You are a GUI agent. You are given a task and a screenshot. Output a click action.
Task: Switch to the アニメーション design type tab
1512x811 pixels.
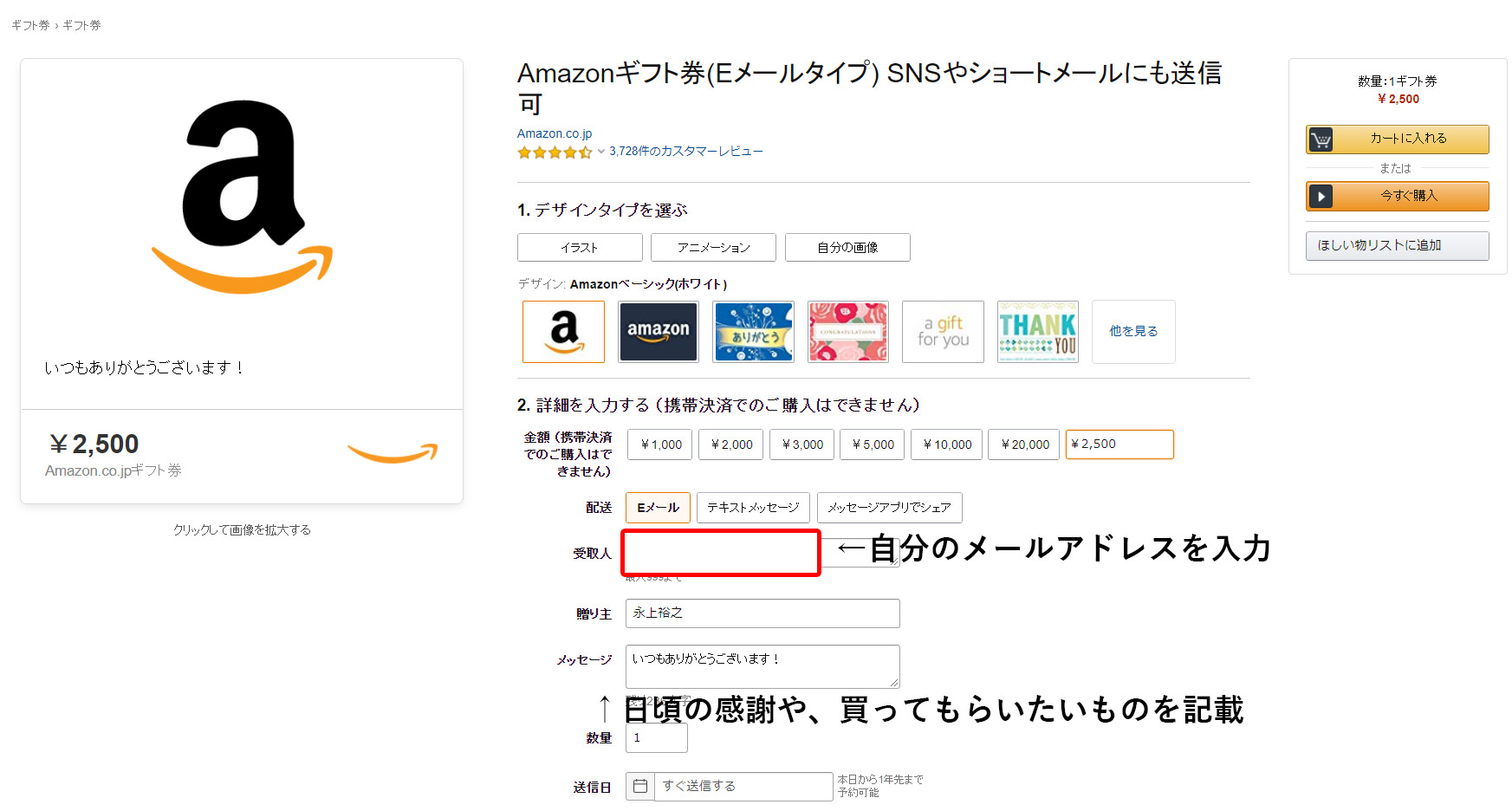click(x=713, y=247)
